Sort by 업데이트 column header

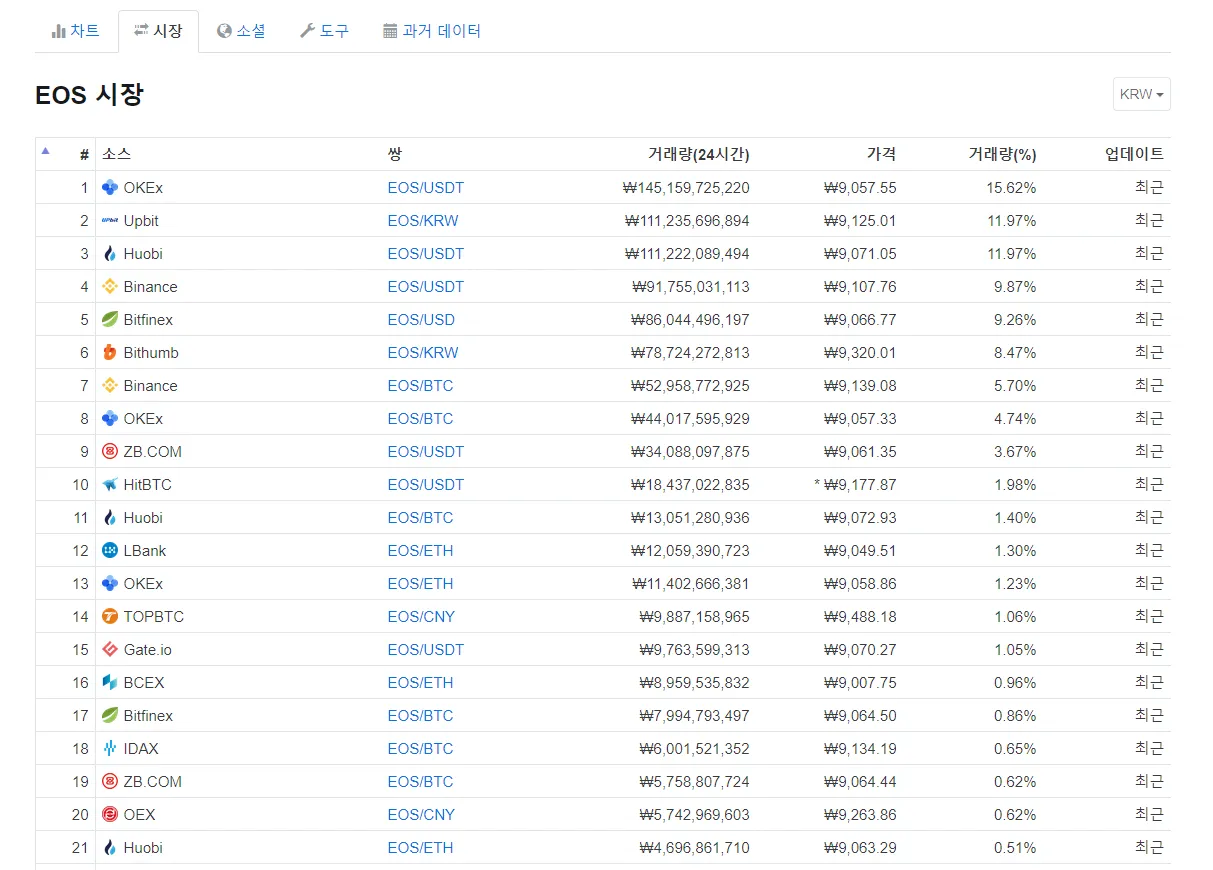[1134, 154]
